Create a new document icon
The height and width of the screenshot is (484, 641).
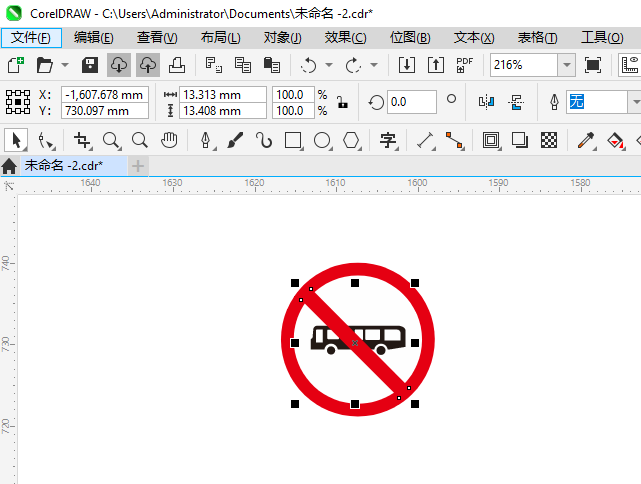pos(16,65)
